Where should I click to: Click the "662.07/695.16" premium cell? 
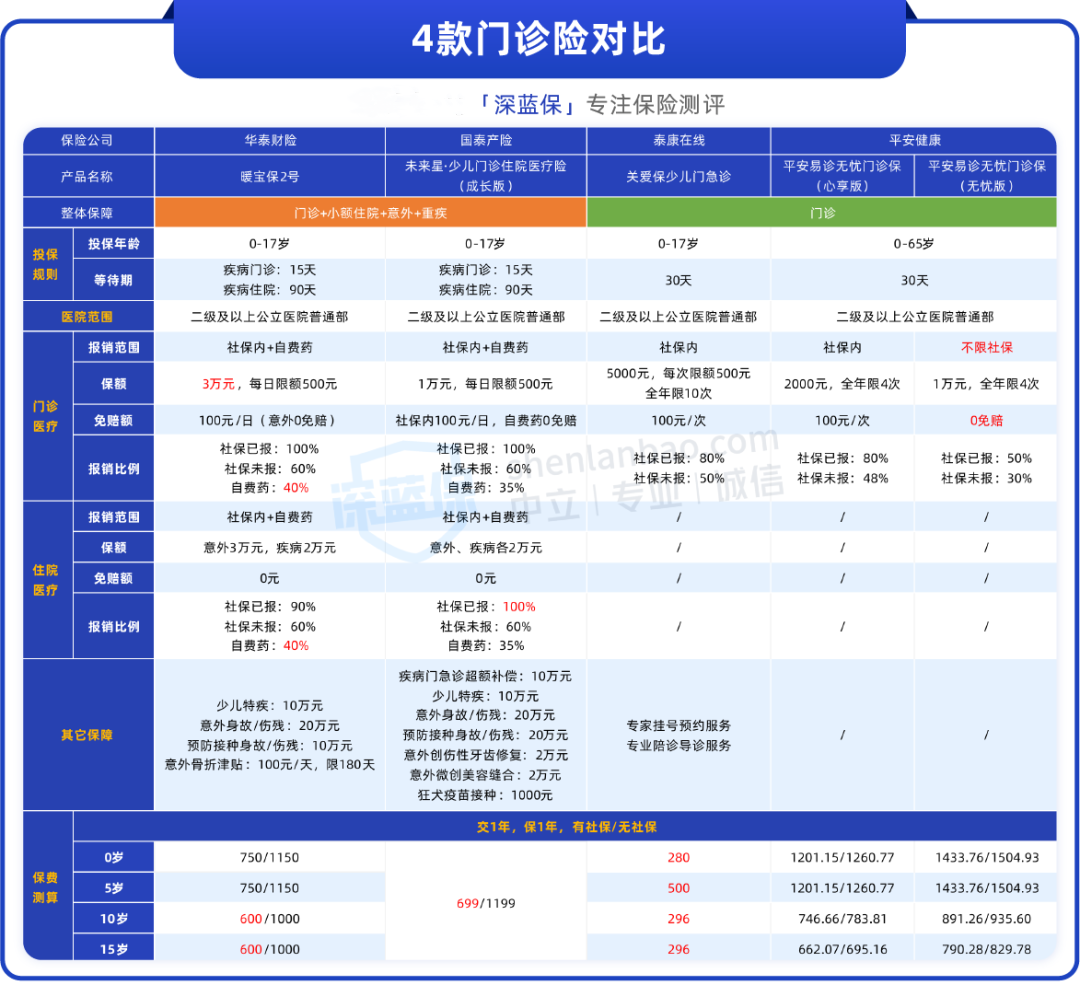pos(842,949)
